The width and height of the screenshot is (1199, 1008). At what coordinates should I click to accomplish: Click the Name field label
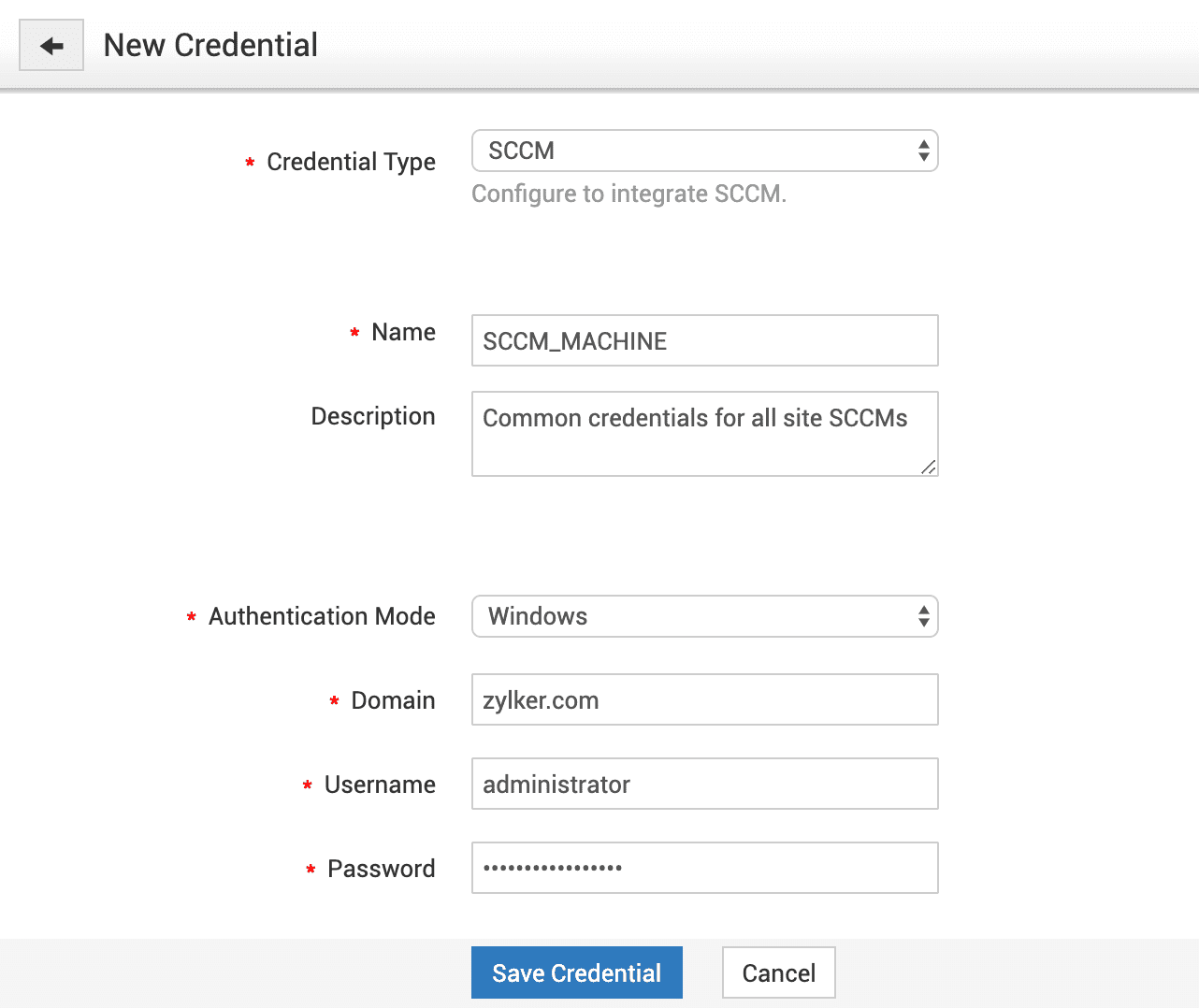[403, 332]
